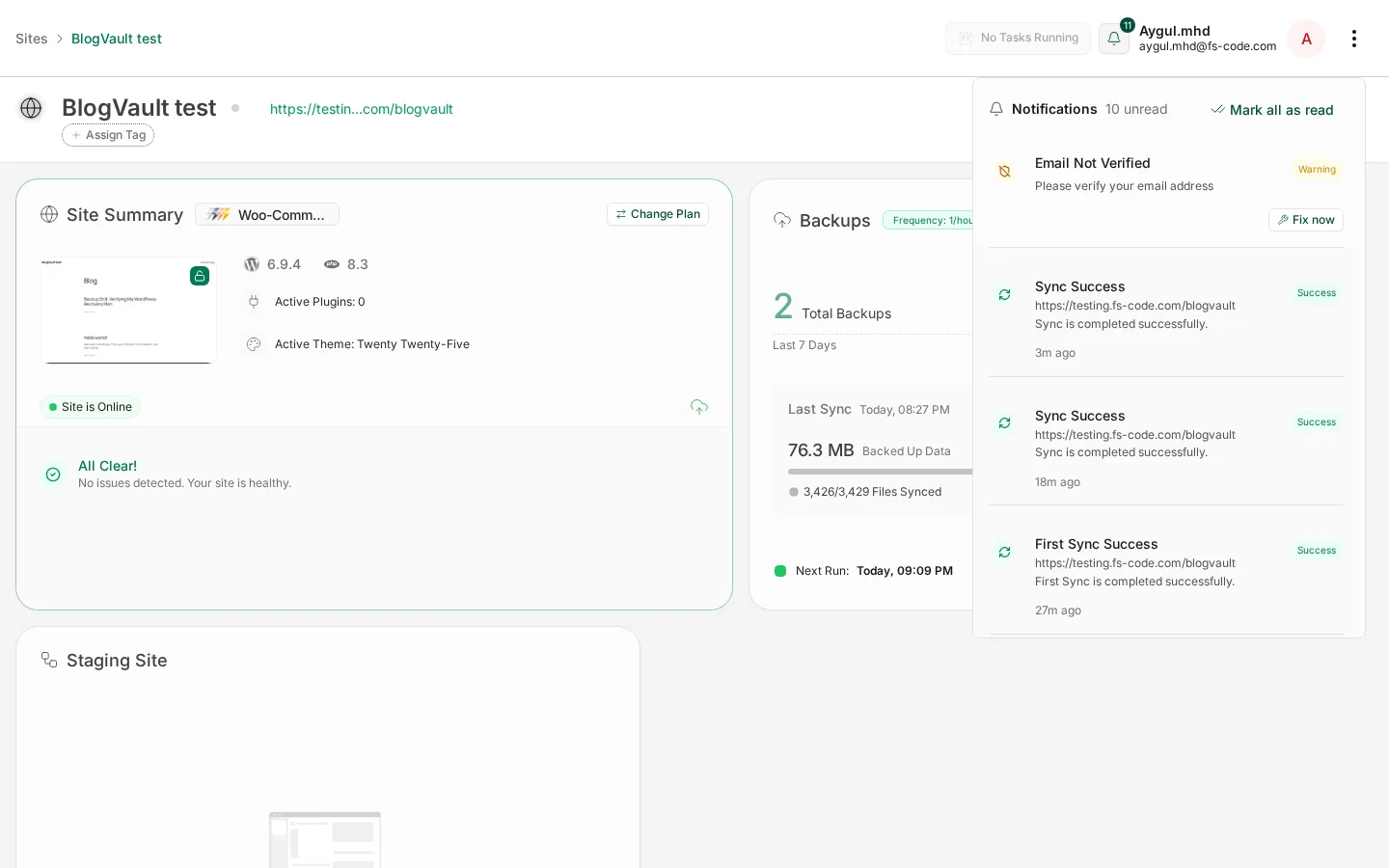
Task: Click the Backups cloud icon
Action: (x=782, y=221)
